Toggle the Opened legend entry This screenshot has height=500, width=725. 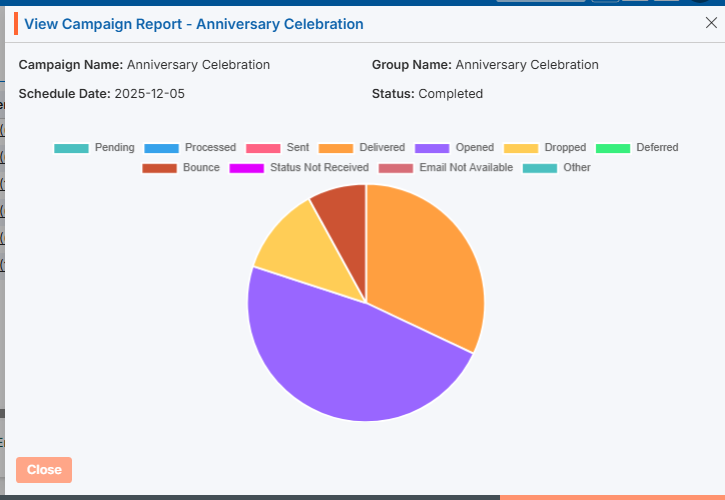point(455,148)
